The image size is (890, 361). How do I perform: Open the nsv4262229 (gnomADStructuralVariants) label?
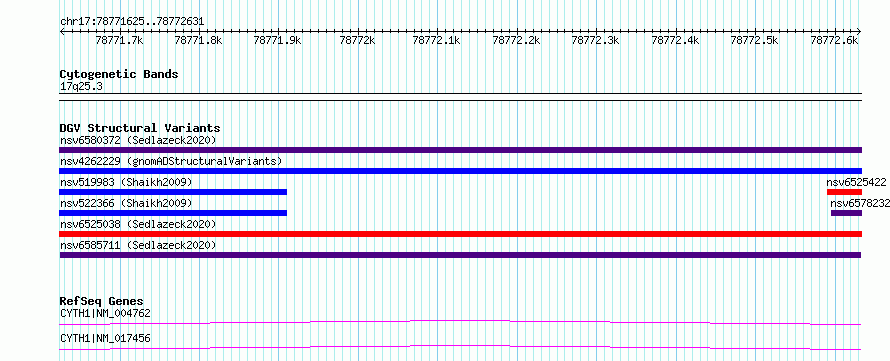[x=171, y=161]
